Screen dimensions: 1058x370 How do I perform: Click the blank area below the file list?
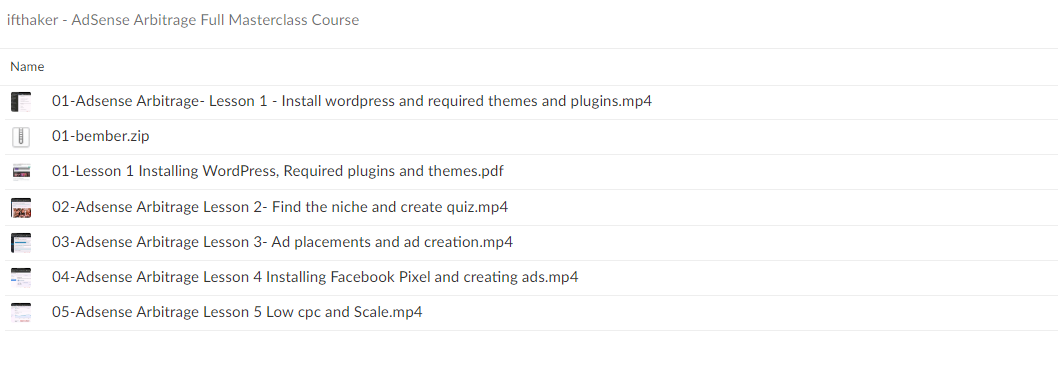(x=529, y=350)
